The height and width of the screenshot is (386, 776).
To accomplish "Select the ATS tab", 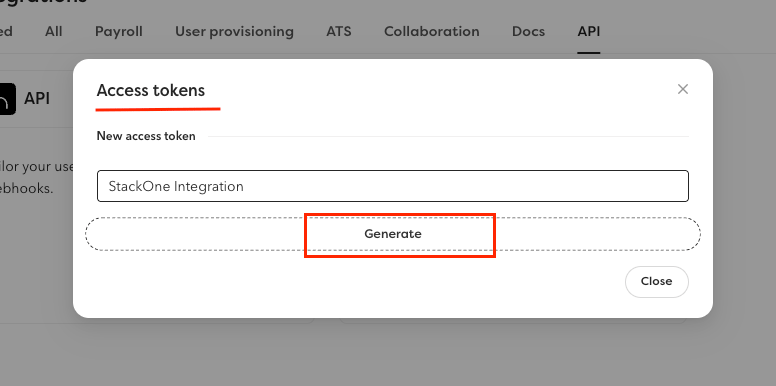I will pyautogui.click(x=339, y=32).
